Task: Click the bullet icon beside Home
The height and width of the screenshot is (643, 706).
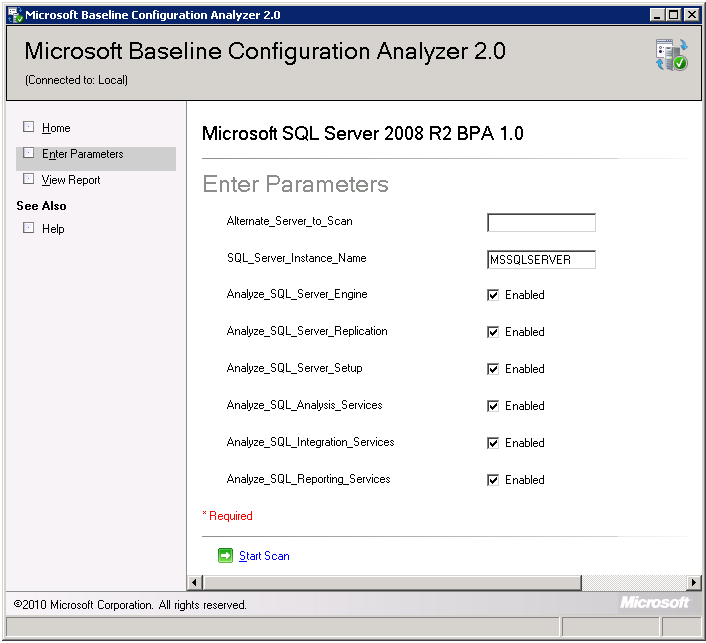Action: tap(28, 127)
